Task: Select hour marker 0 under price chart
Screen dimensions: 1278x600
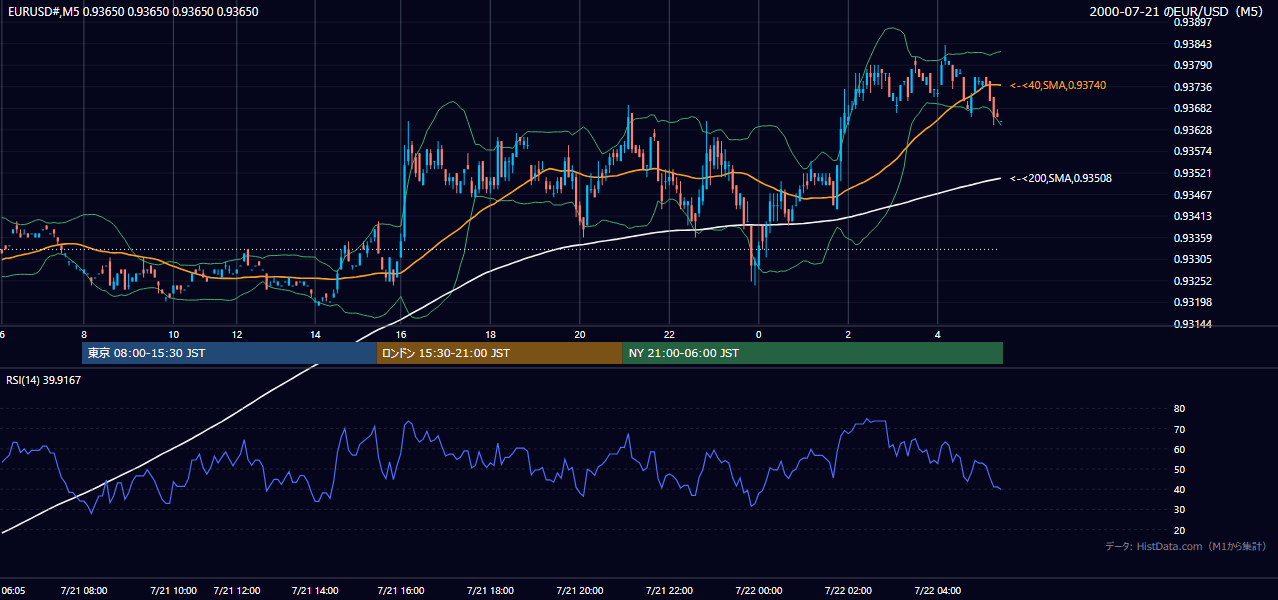Action: coord(759,334)
